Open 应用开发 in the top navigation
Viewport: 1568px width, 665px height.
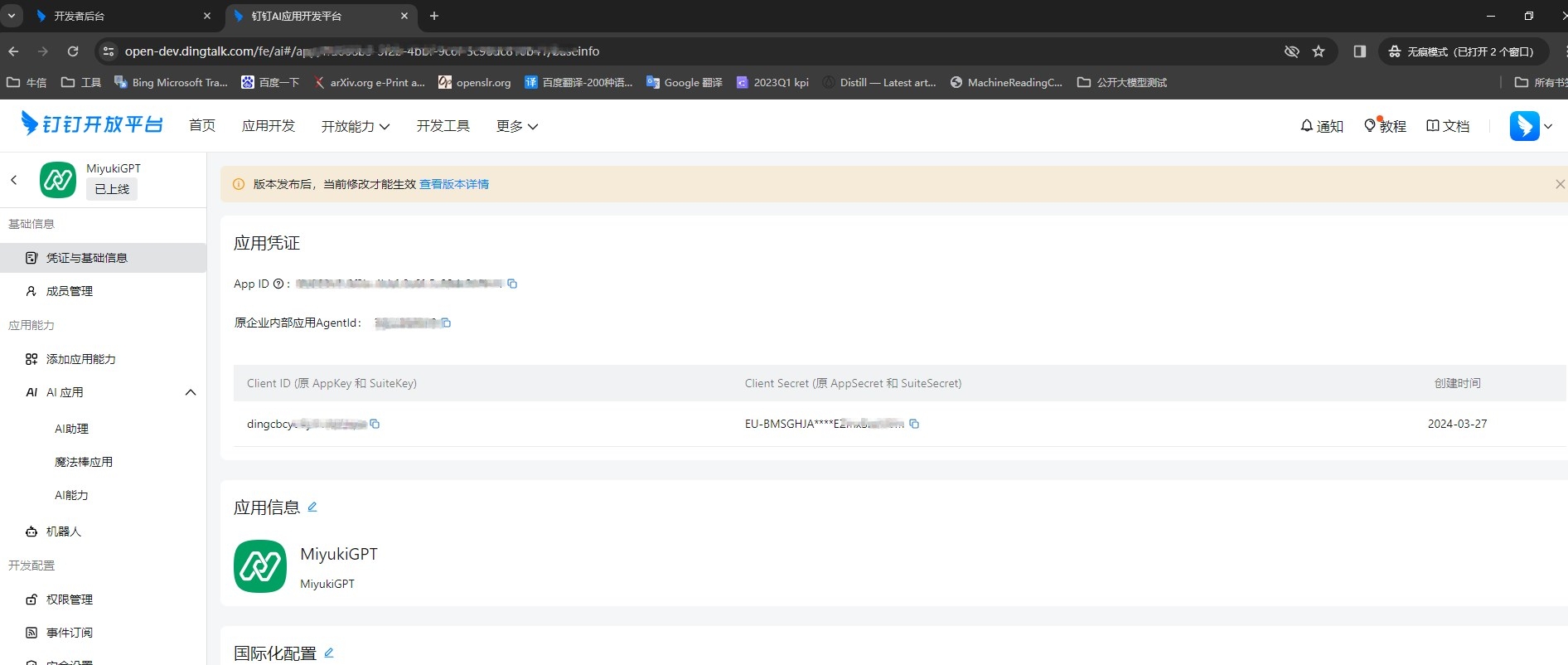click(x=269, y=126)
